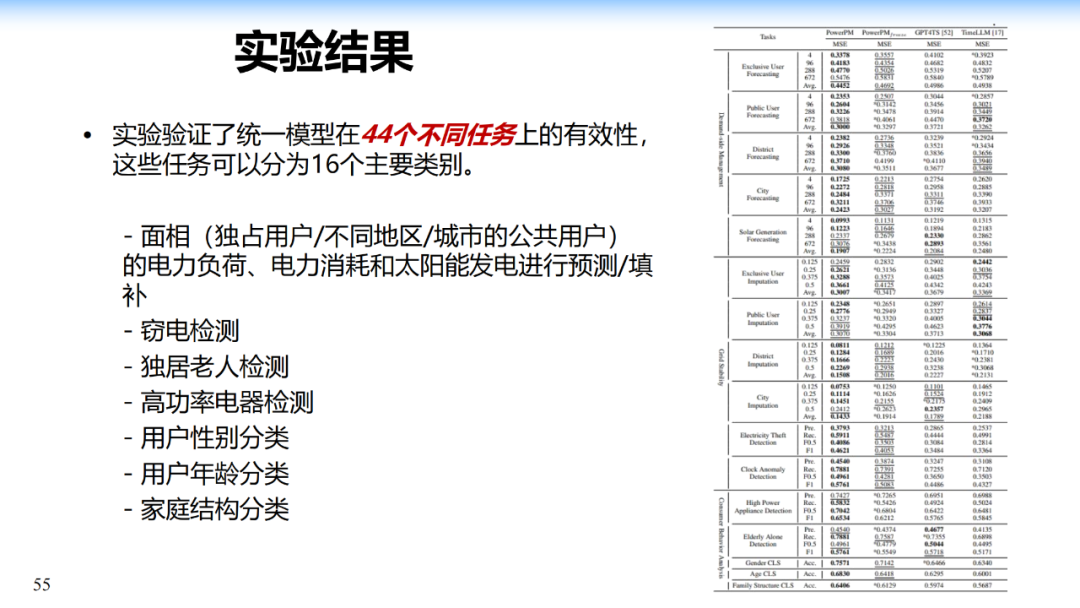Click the Family Structure CLS value '0.6406'

(x=840, y=585)
